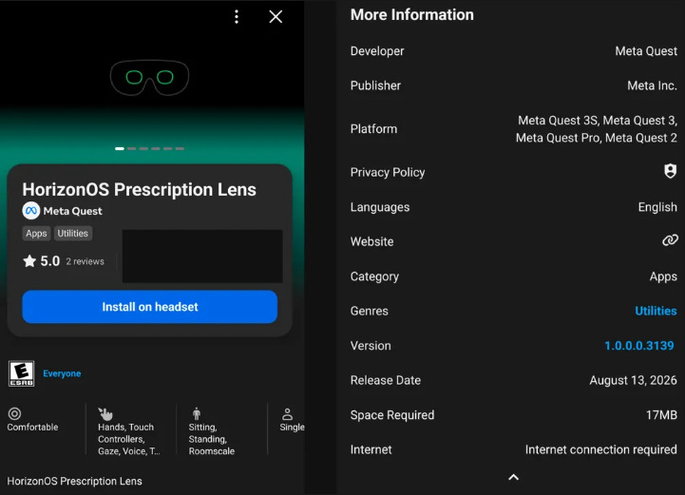
Task: Click the rating star icon
Action: click(29, 261)
